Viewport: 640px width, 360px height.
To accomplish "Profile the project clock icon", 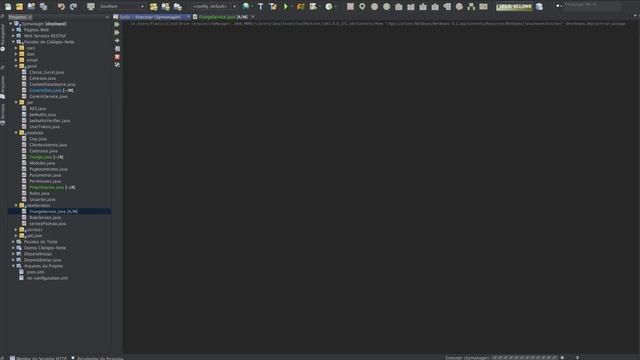I will pyautogui.click(x=329, y=7).
